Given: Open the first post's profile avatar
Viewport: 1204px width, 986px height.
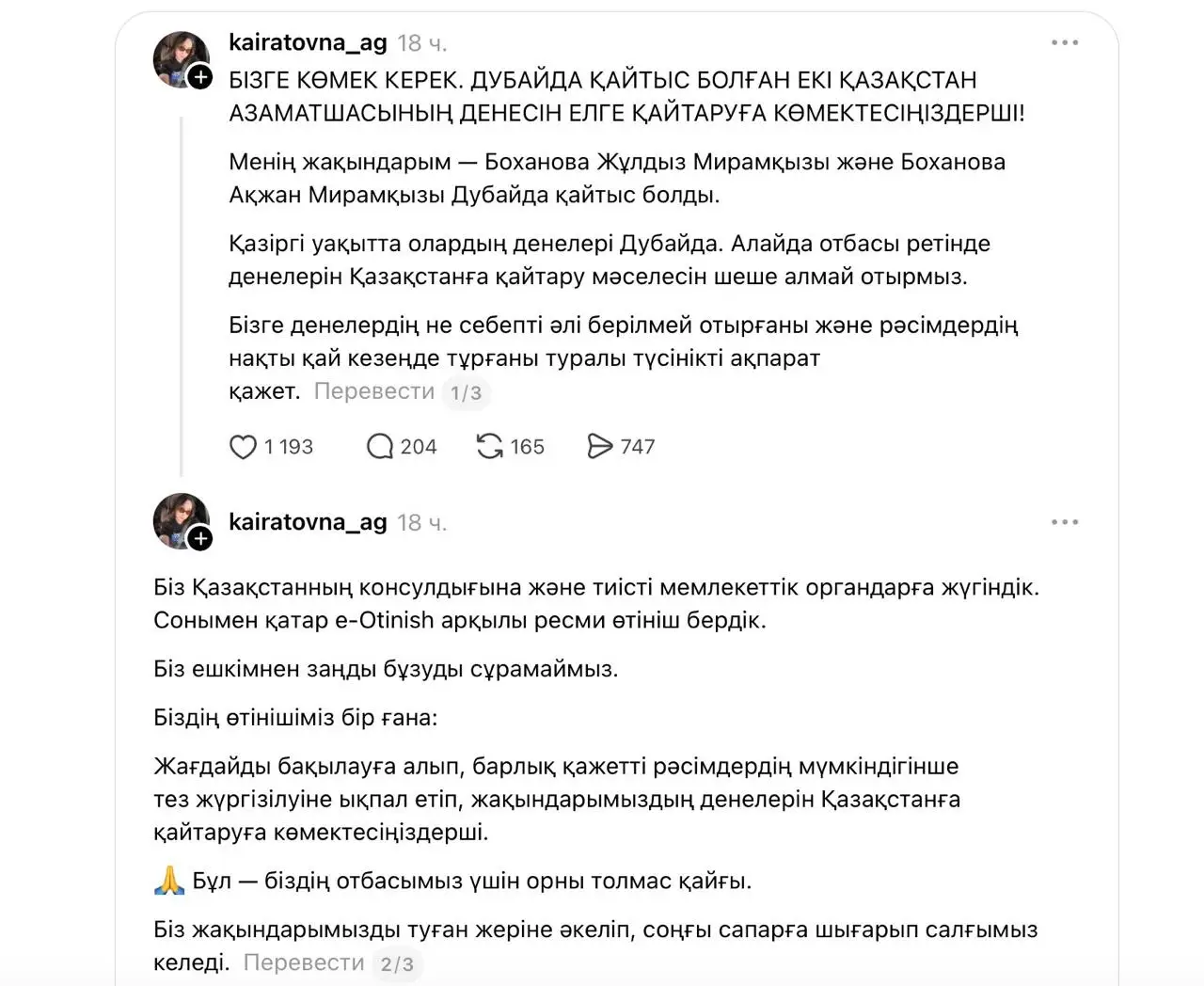Looking at the screenshot, I should pos(182,59).
